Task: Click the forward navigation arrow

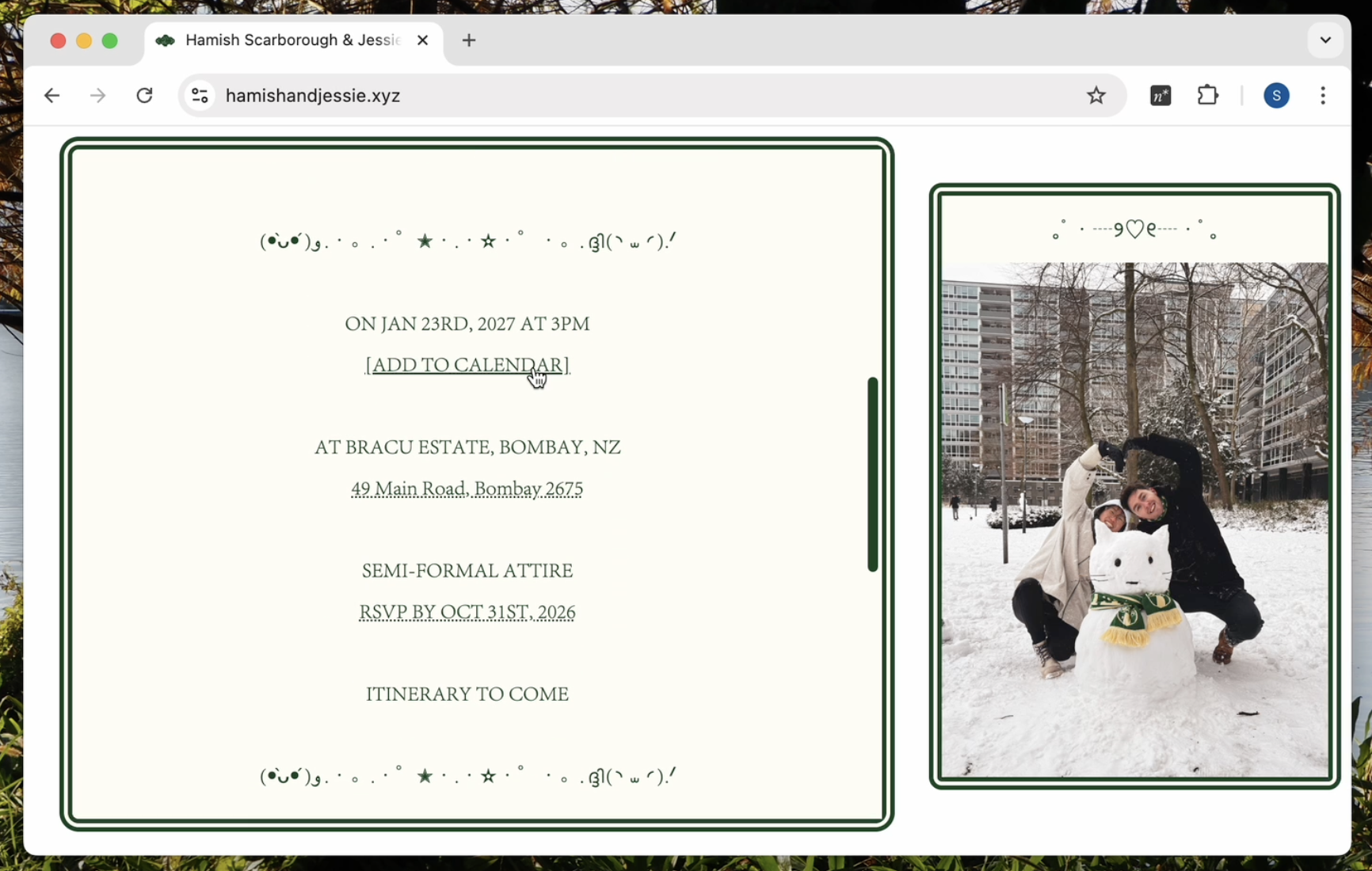Action: (98, 96)
